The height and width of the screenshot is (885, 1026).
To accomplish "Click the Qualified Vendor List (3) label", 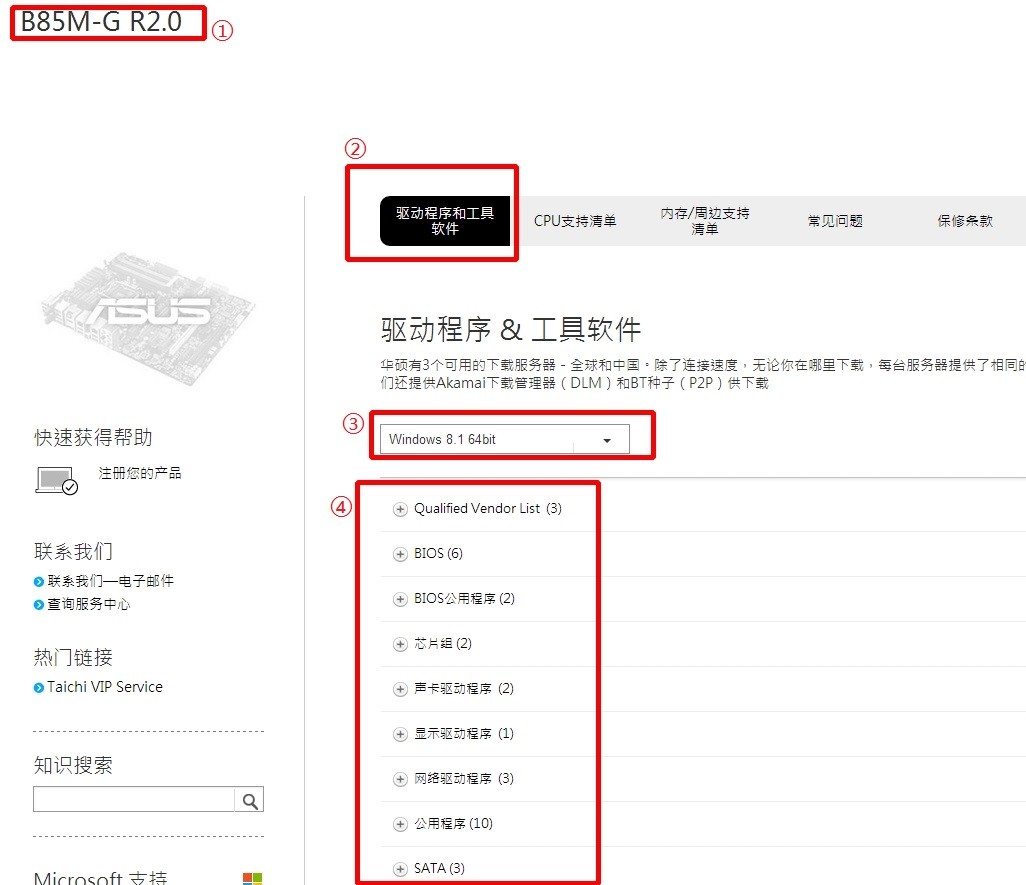I will coord(487,509).
